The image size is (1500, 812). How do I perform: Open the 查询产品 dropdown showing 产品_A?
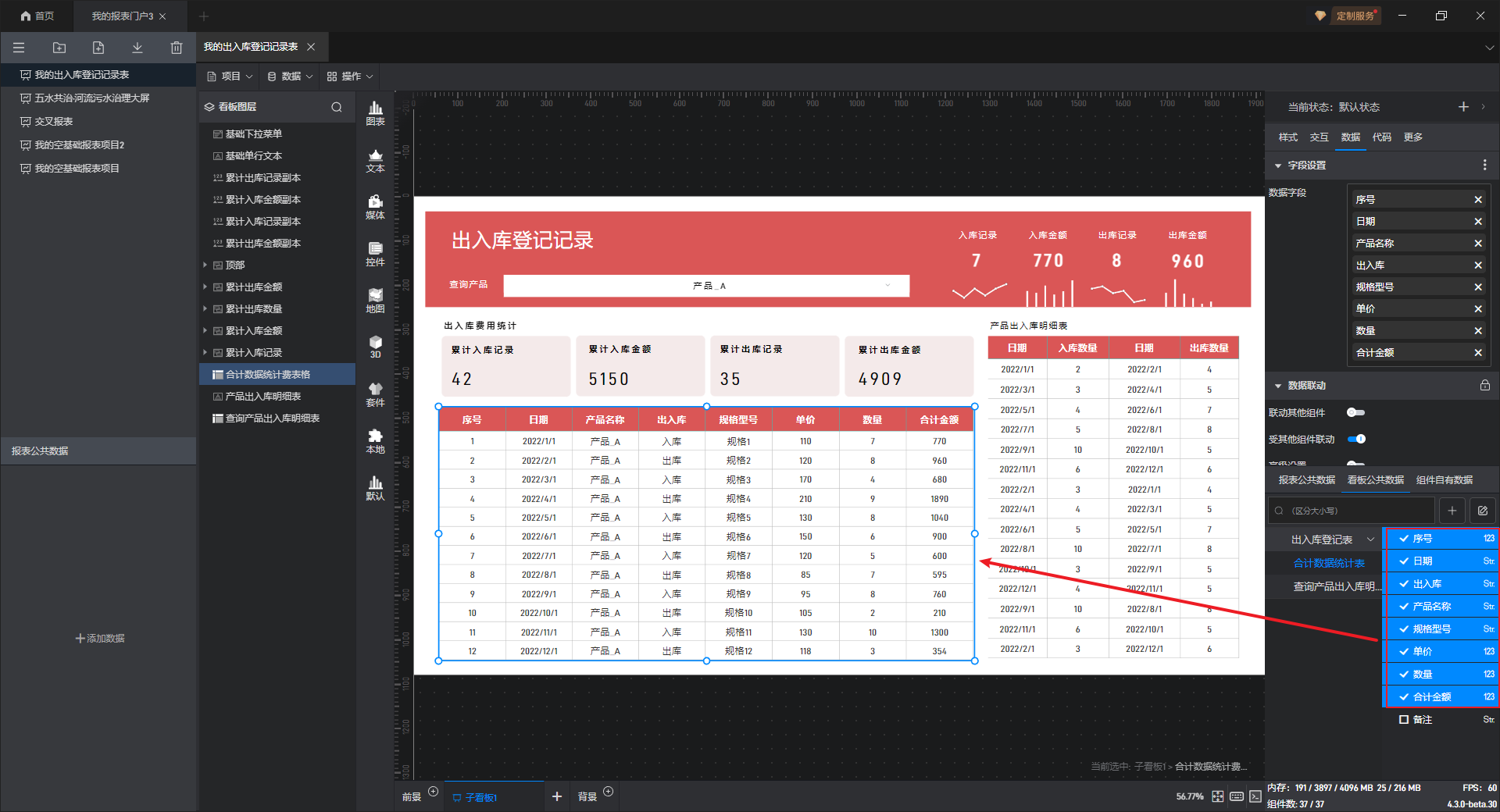(x=706, y=286)
